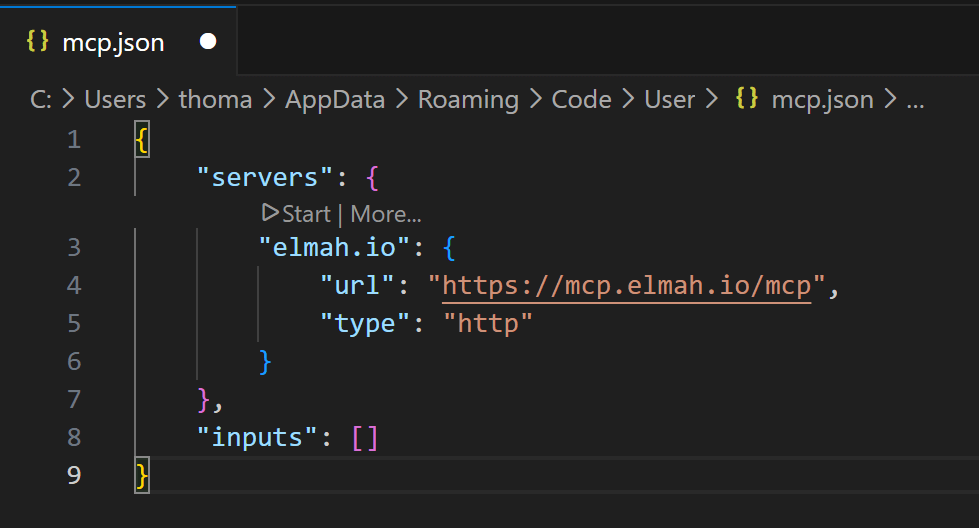Click the "inputs" key text
The image size is (979, 528).
pos(257,438)
